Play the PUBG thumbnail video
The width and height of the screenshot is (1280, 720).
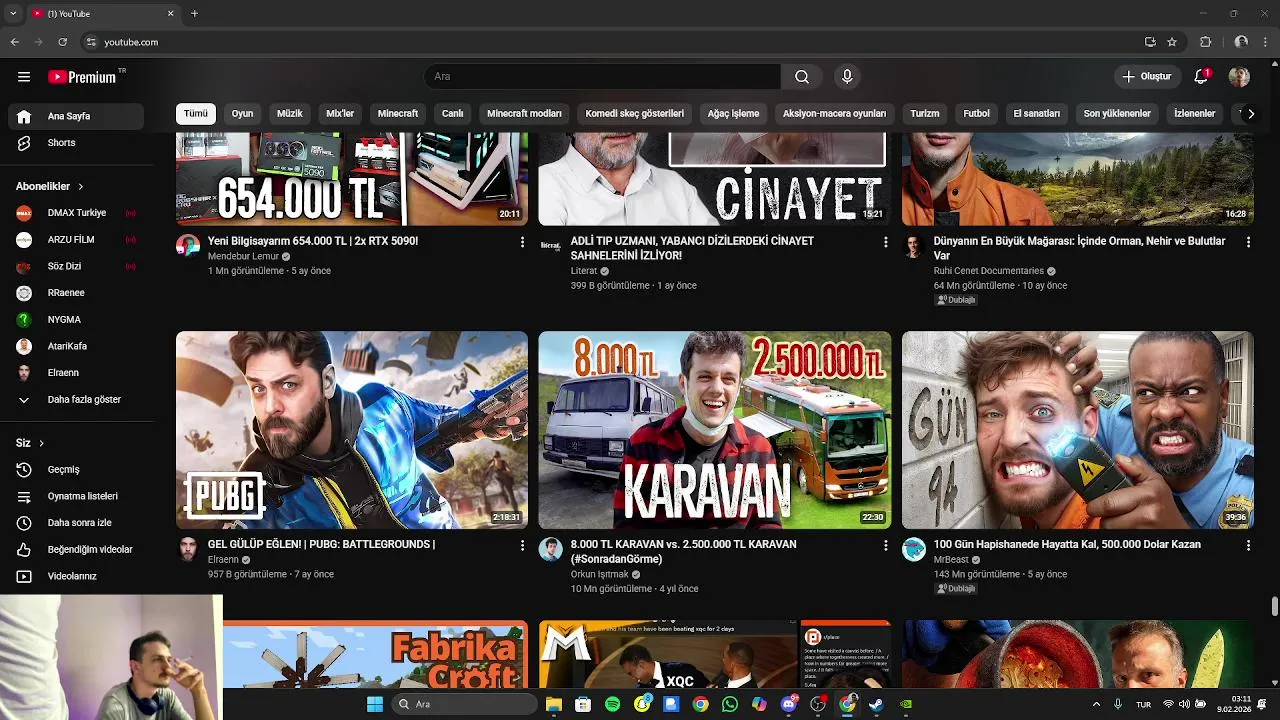click(352, 430)
